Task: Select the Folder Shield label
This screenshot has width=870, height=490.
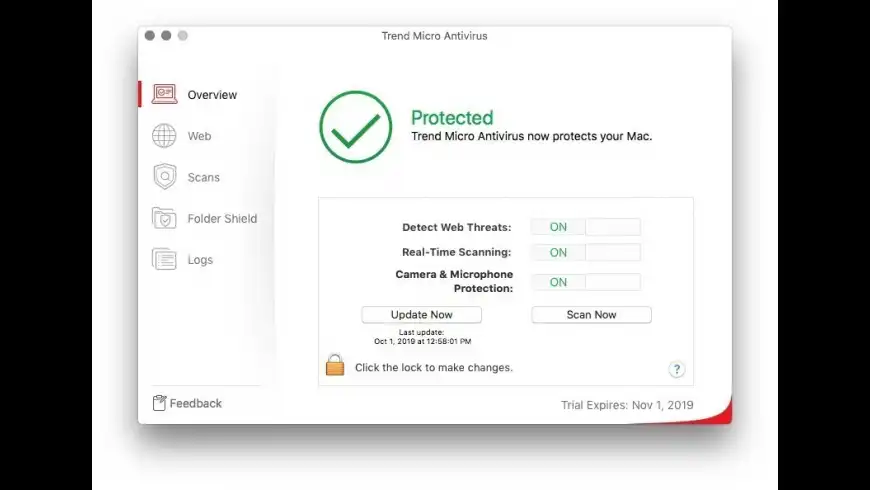Action: pyautogui.click(x=222, y=218)
